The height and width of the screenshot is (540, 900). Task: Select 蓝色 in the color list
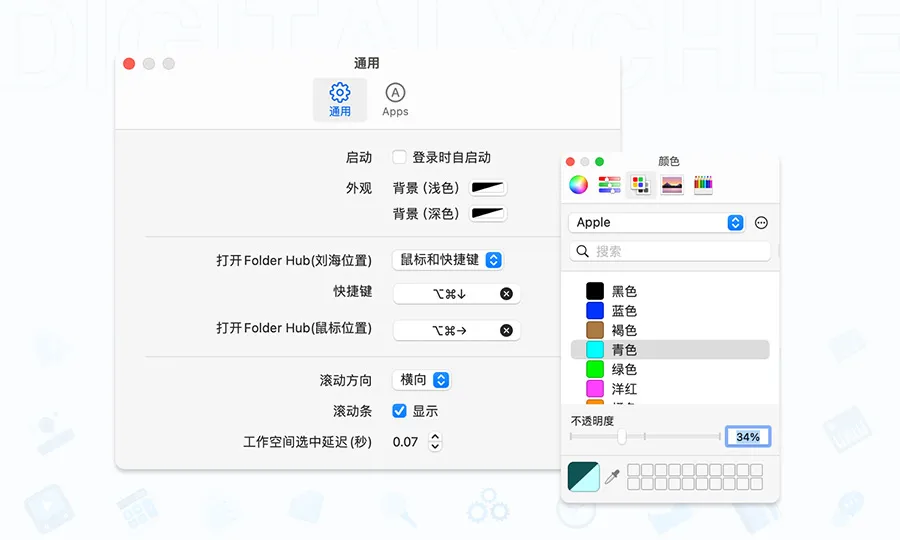pyautogui.click(x=624, y=311)
